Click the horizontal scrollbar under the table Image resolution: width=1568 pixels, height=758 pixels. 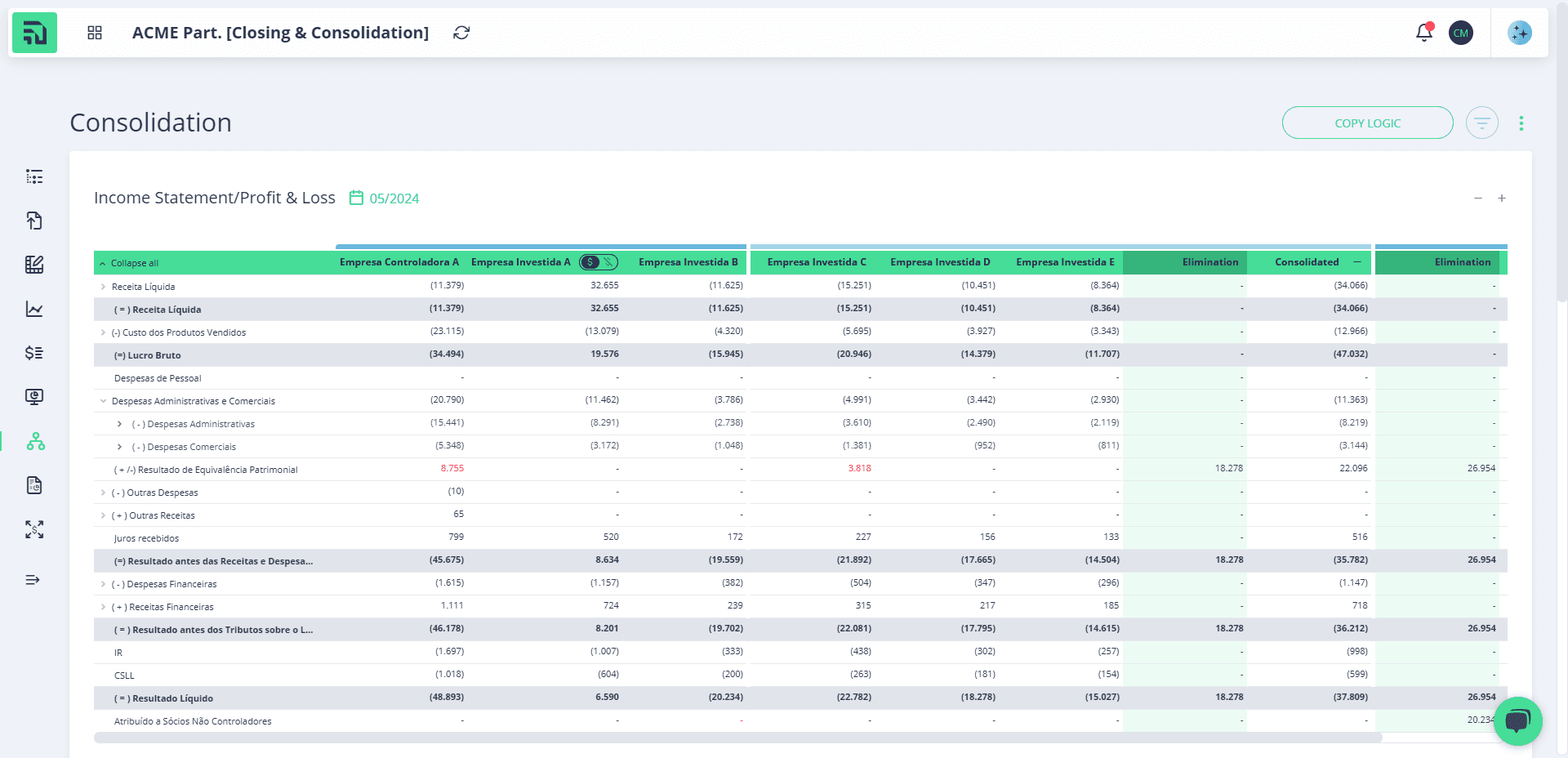click(x=737, y=738)
